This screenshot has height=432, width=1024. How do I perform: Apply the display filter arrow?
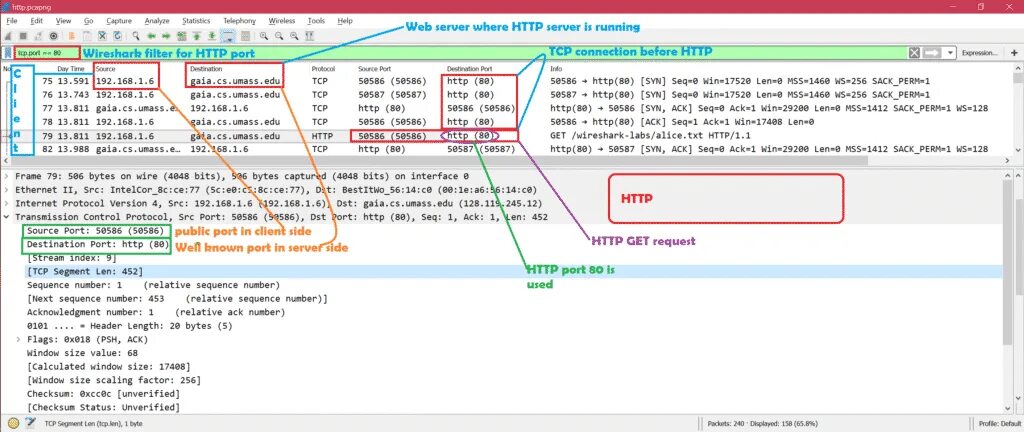[933, 53]
